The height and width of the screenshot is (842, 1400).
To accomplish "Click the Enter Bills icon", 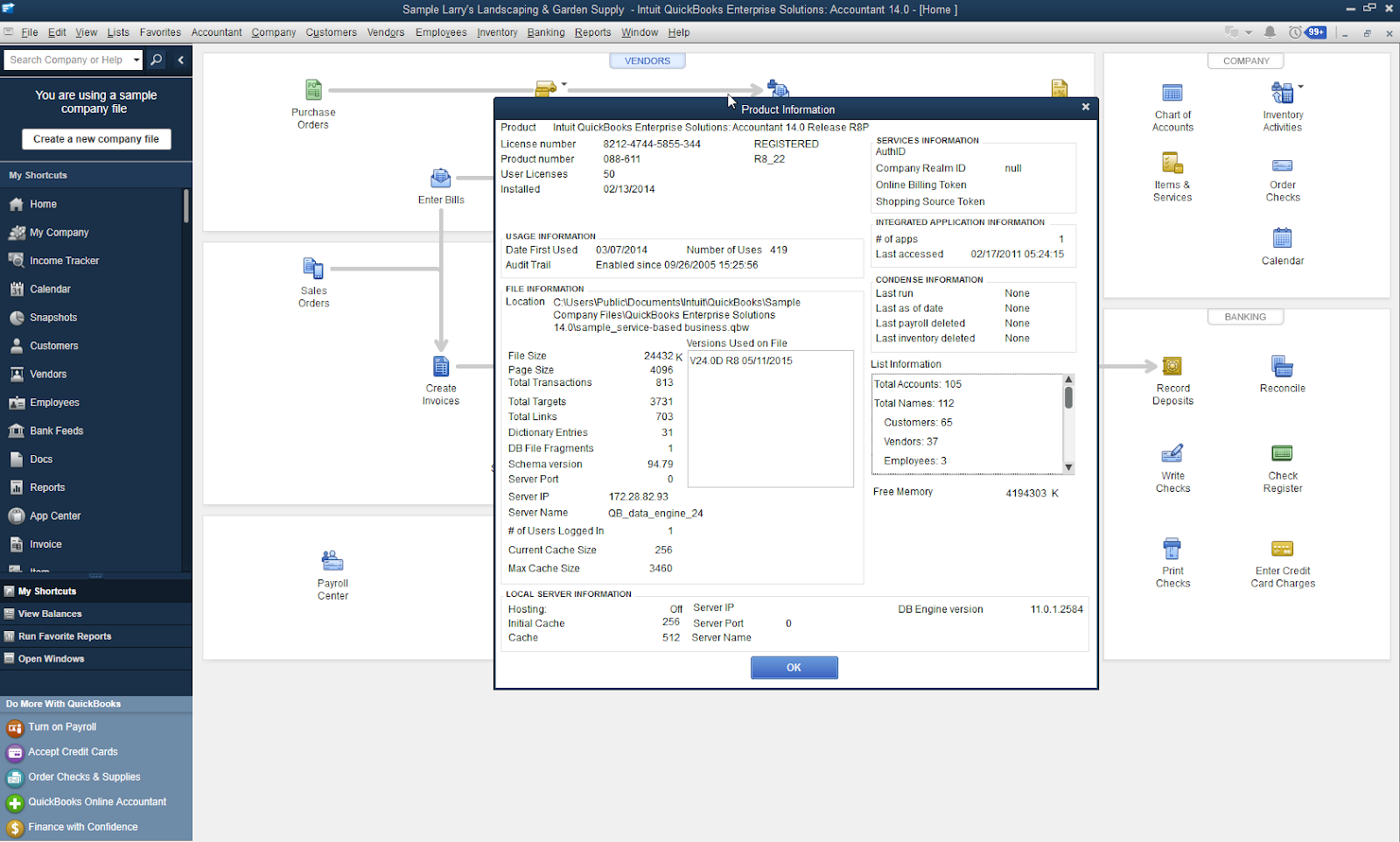I will point(441,178).
